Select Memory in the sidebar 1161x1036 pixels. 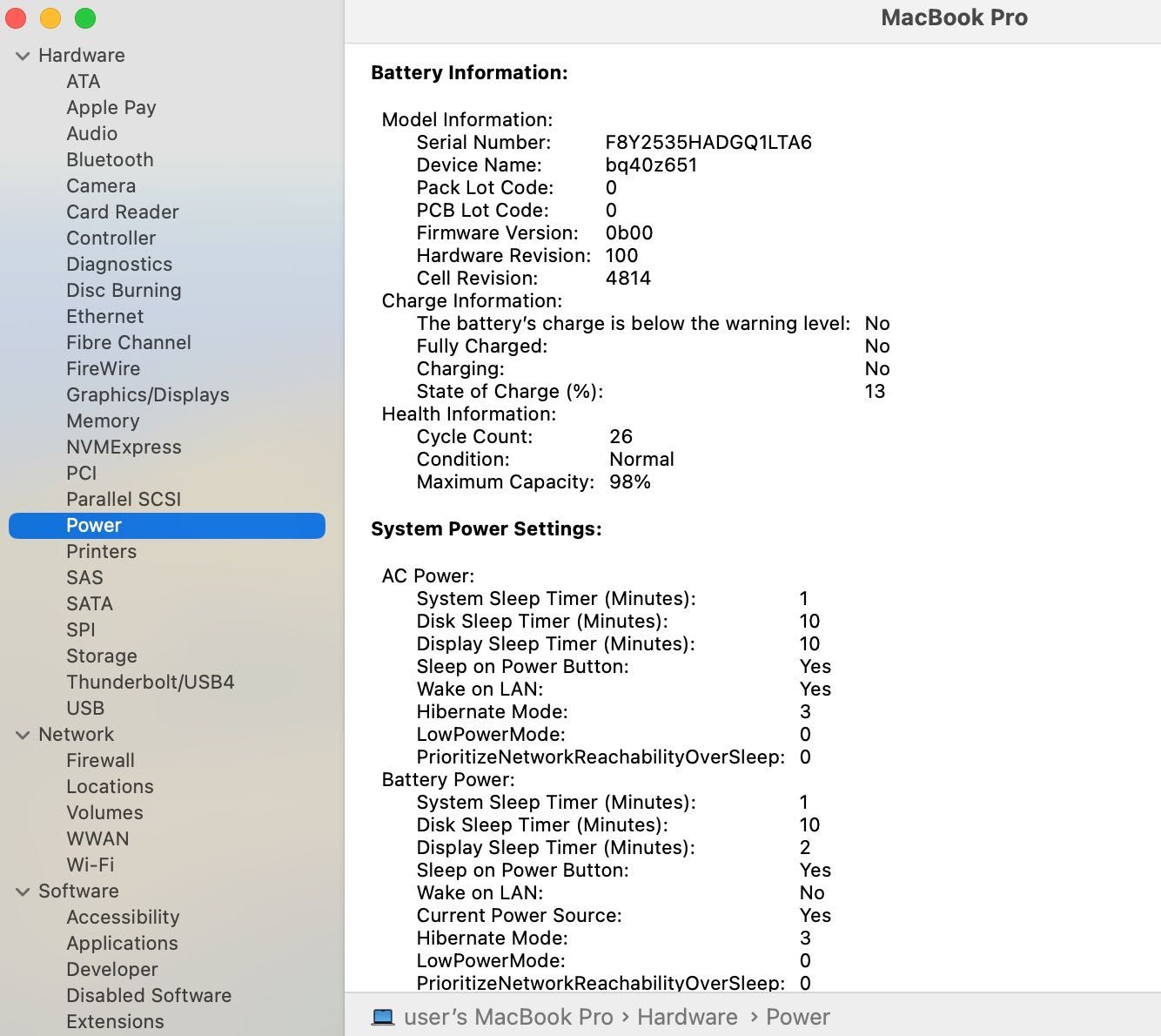(x=103, y=420)
